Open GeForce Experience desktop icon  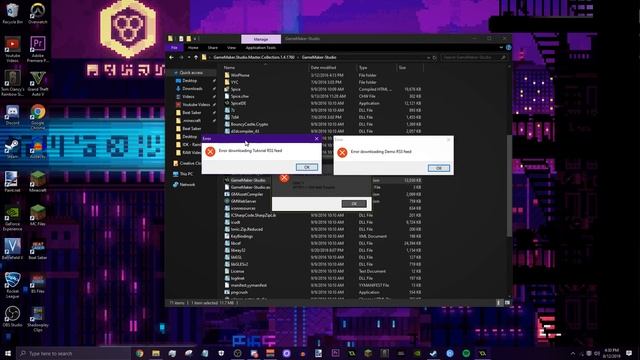pyautogui.click(x=12, y=218)
